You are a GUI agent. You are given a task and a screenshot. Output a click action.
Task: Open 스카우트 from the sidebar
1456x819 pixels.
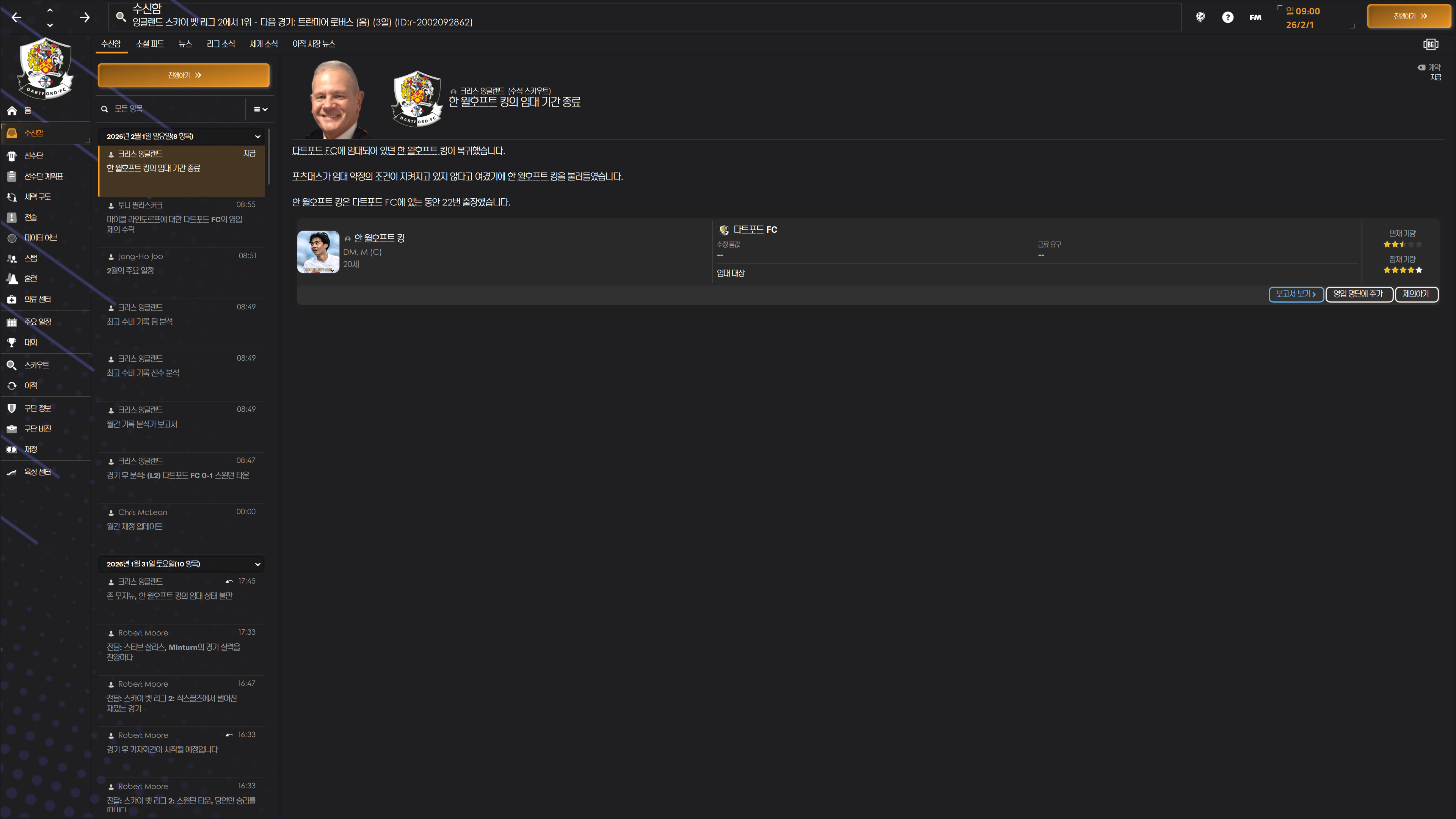(x=36, y=365)
